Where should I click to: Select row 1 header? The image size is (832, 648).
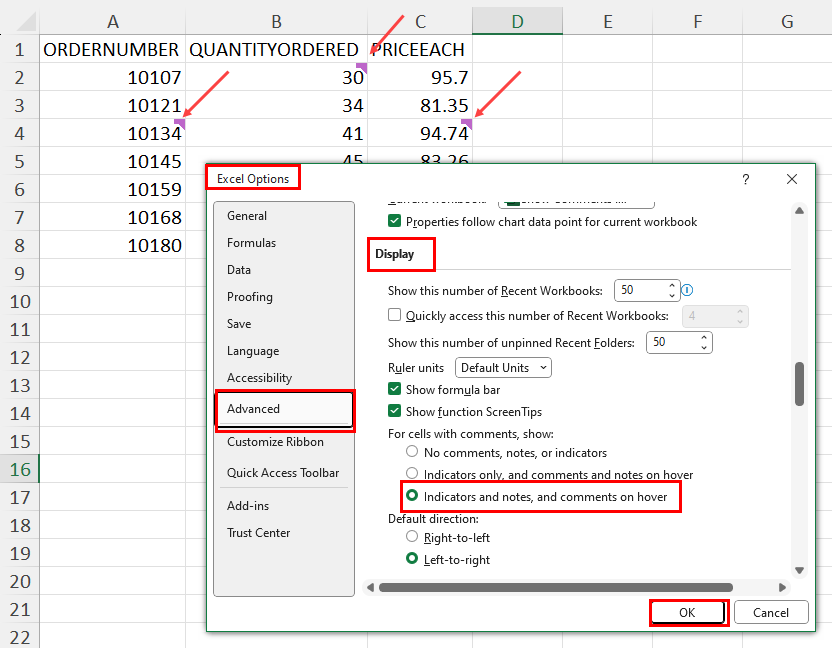[x=20, y=49]
